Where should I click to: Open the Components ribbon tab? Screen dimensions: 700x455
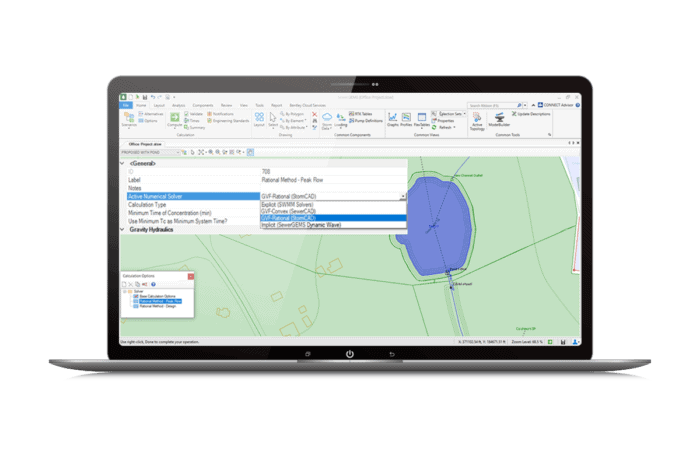pyautogui.click(x=203, y=104)
